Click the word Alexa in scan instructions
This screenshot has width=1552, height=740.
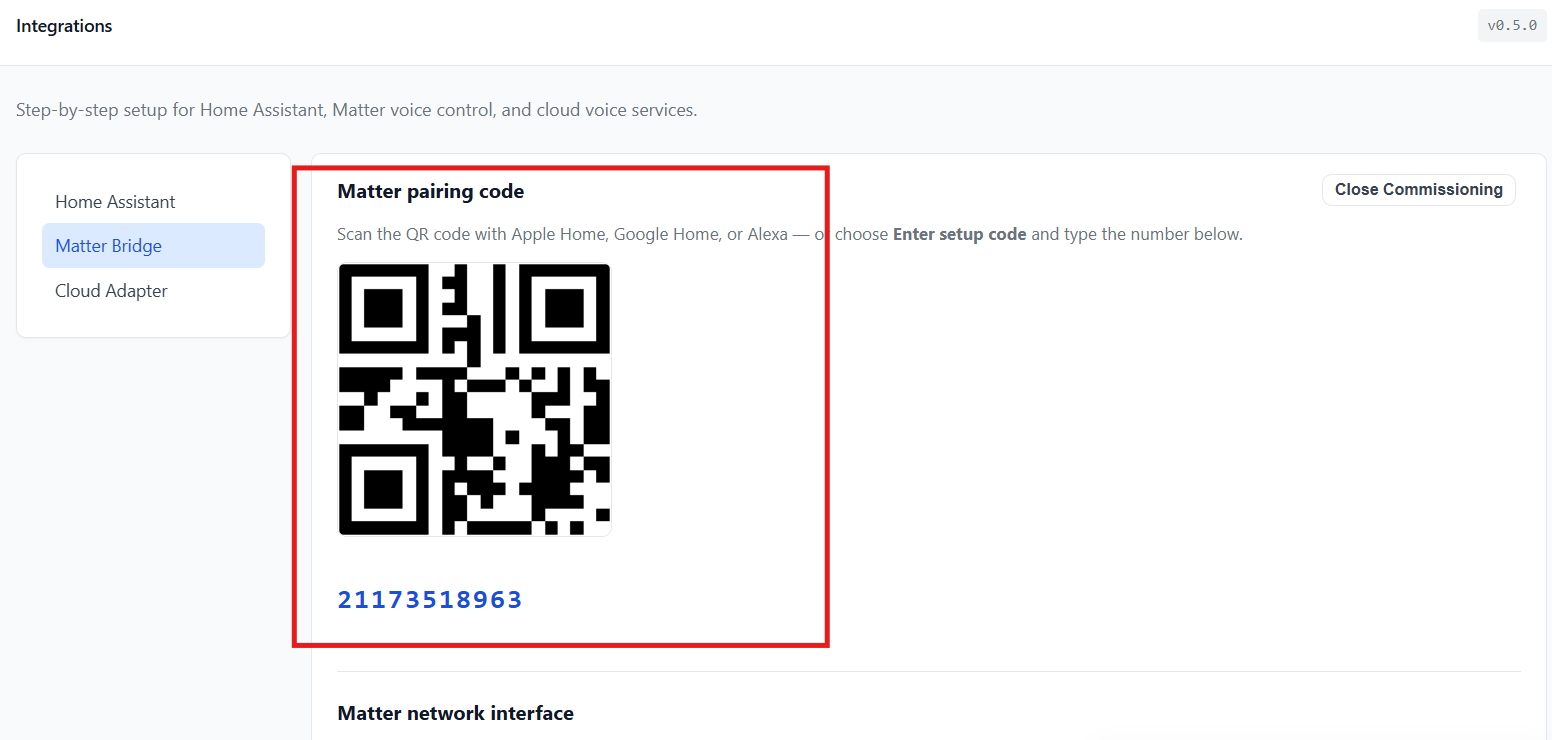pyautogui.click(x=768, y=235)
